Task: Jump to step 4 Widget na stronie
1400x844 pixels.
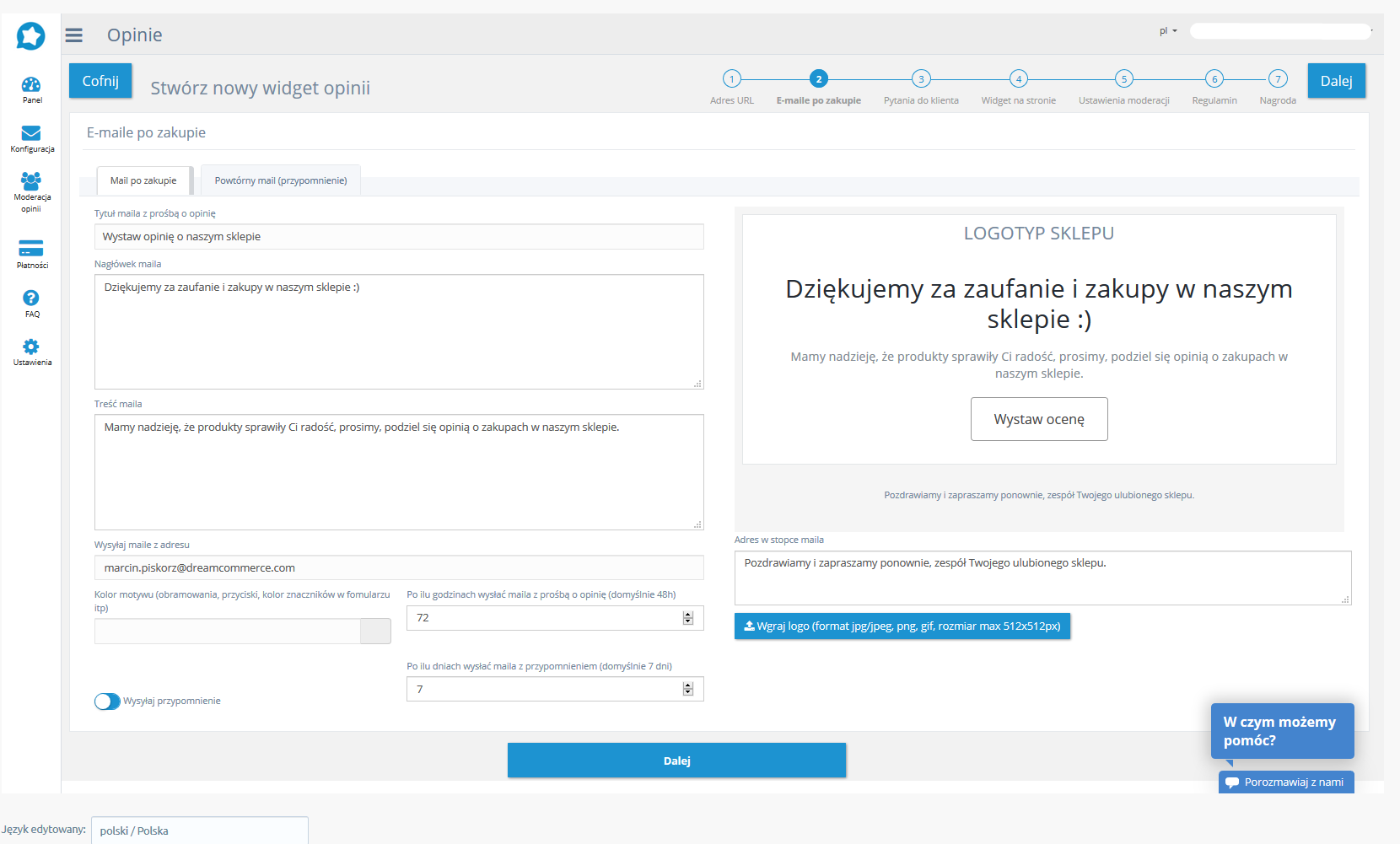Action: (x=1019, y=79)
